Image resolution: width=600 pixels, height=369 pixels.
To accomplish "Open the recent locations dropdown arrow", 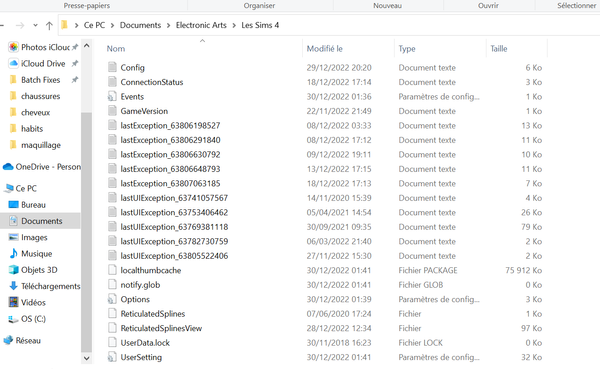I will coord(35,25).
